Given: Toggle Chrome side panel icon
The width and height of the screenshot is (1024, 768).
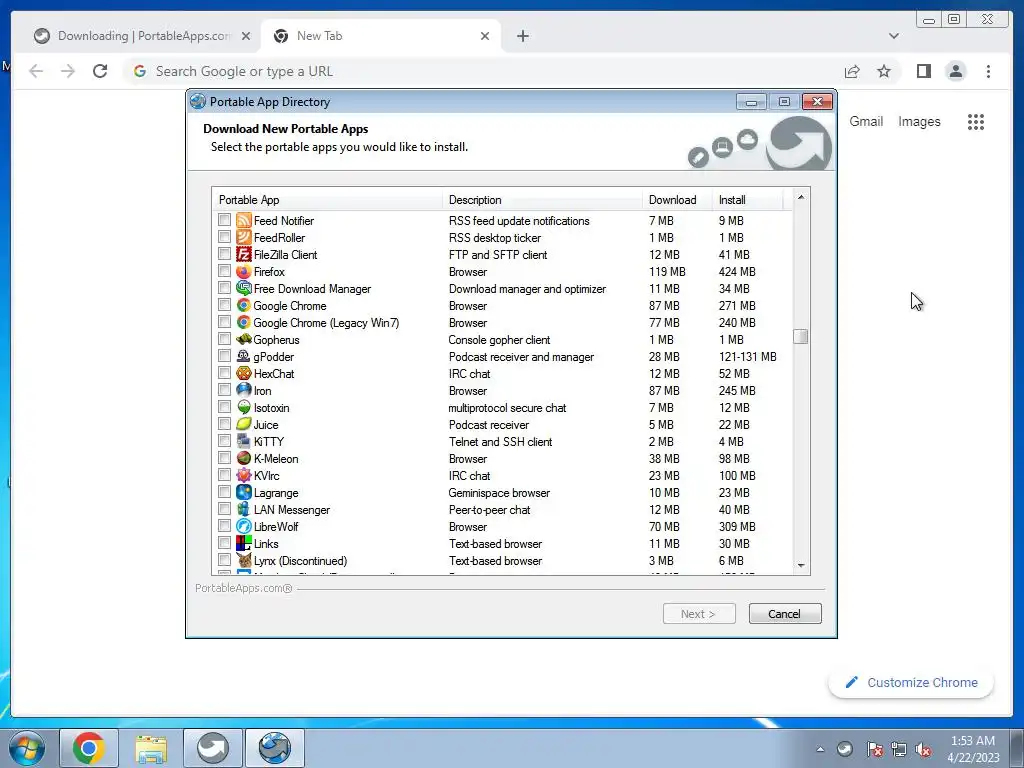Looking at the screenshot, I should pyautogui.click(x=923, y=71).
